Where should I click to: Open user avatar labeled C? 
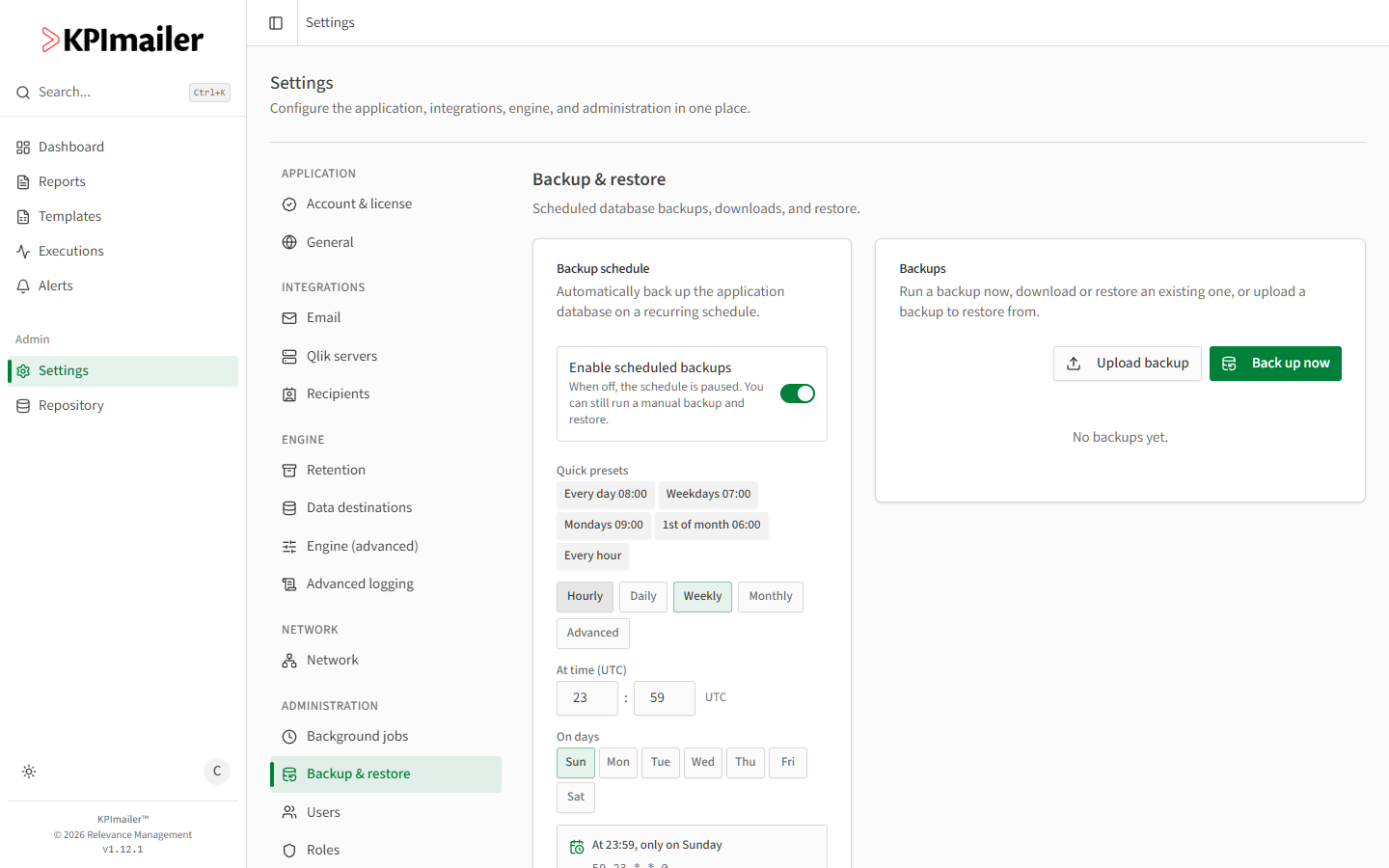pyautogui.click(x=217, y=772)
